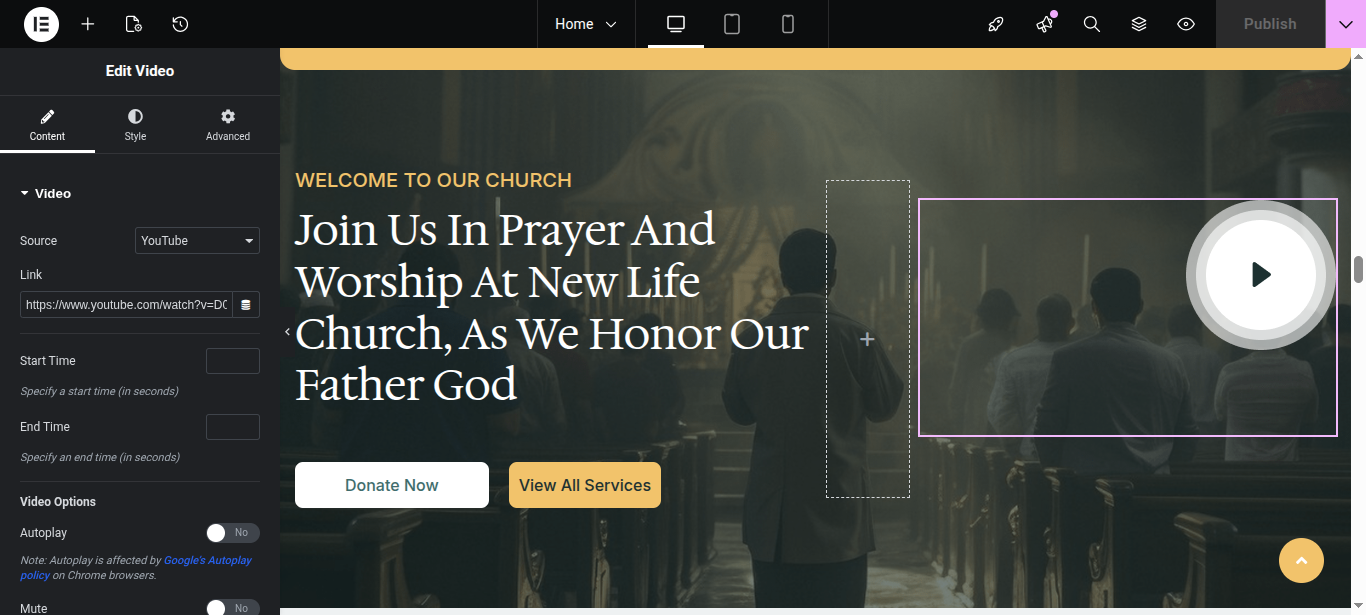Open the revision History icon

[180, 24]
